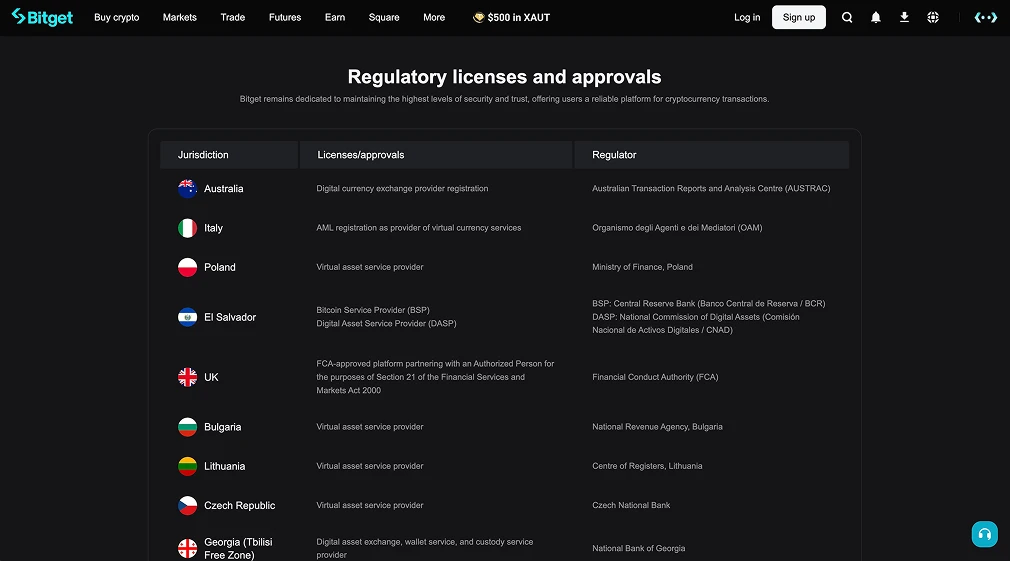Open the Earn menu

click(335, 17)
